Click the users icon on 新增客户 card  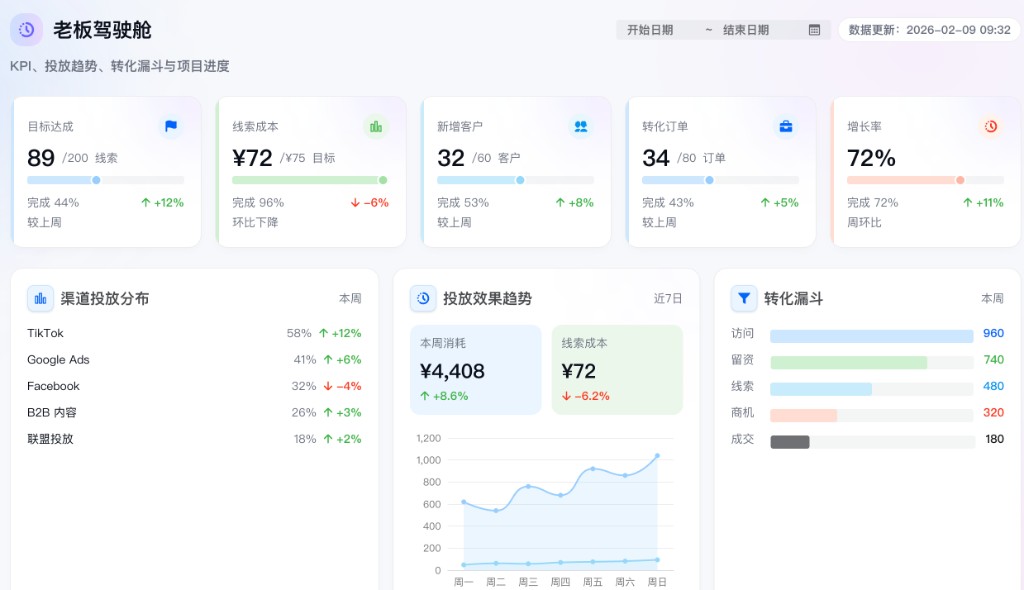coord(580,126)
